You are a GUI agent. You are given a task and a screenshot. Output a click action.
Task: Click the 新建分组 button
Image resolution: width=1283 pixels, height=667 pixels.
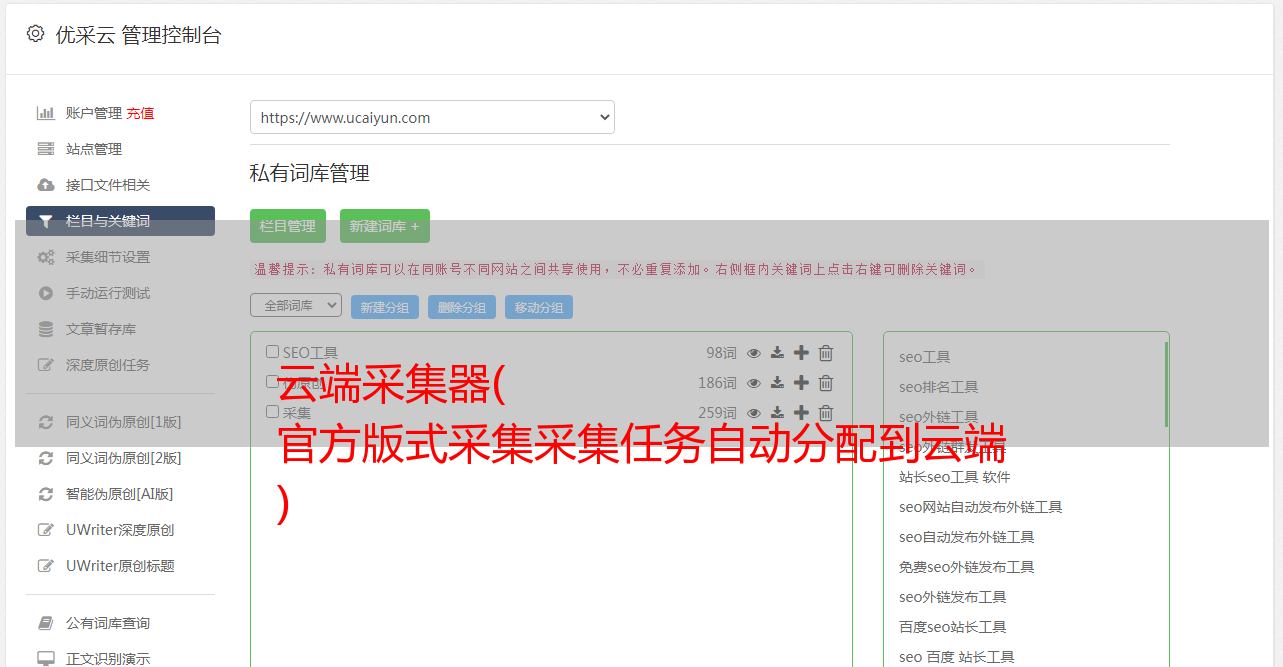[385, 307]
